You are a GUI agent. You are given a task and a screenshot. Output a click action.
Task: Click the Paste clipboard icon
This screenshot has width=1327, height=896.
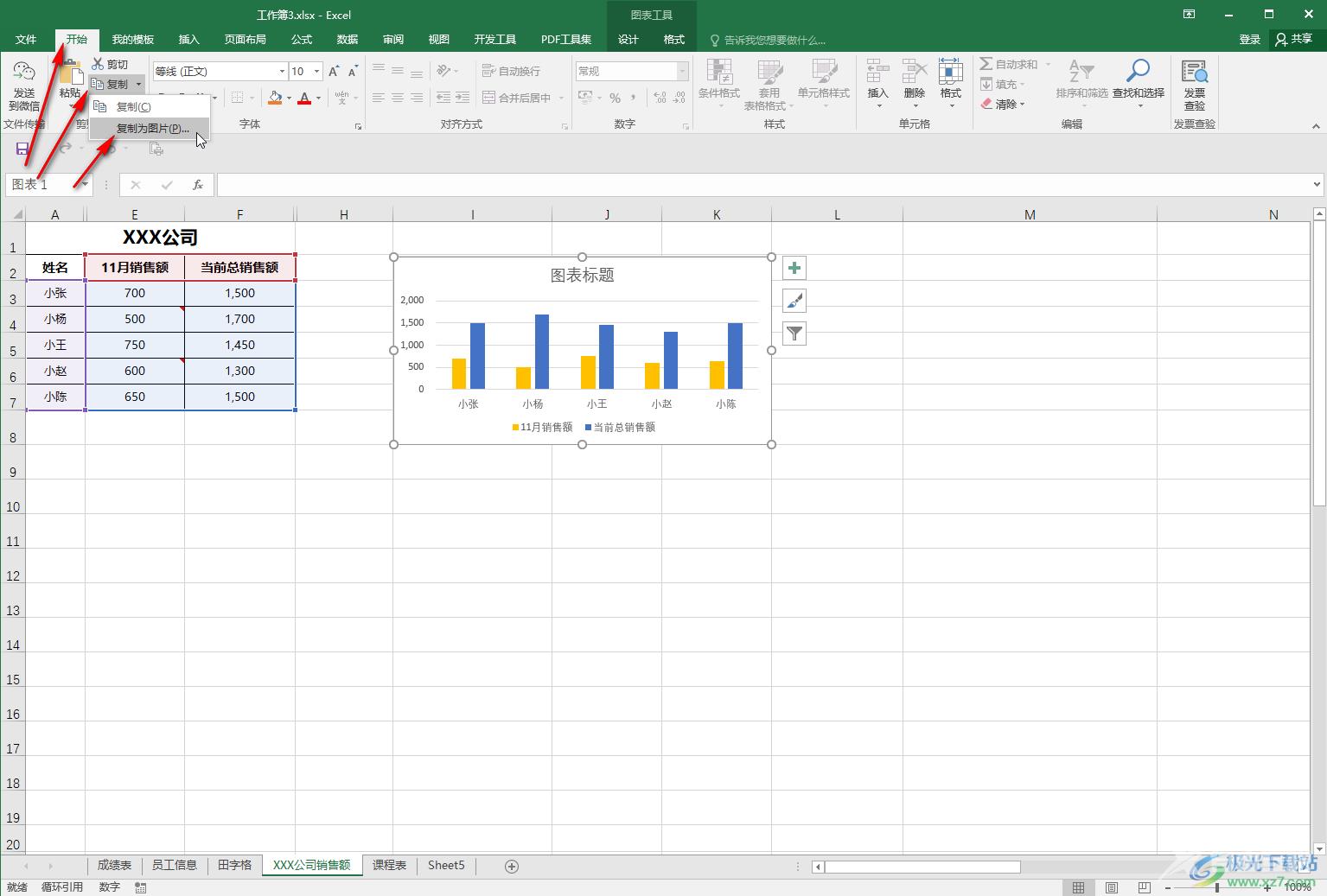click(x=70, y=73)
